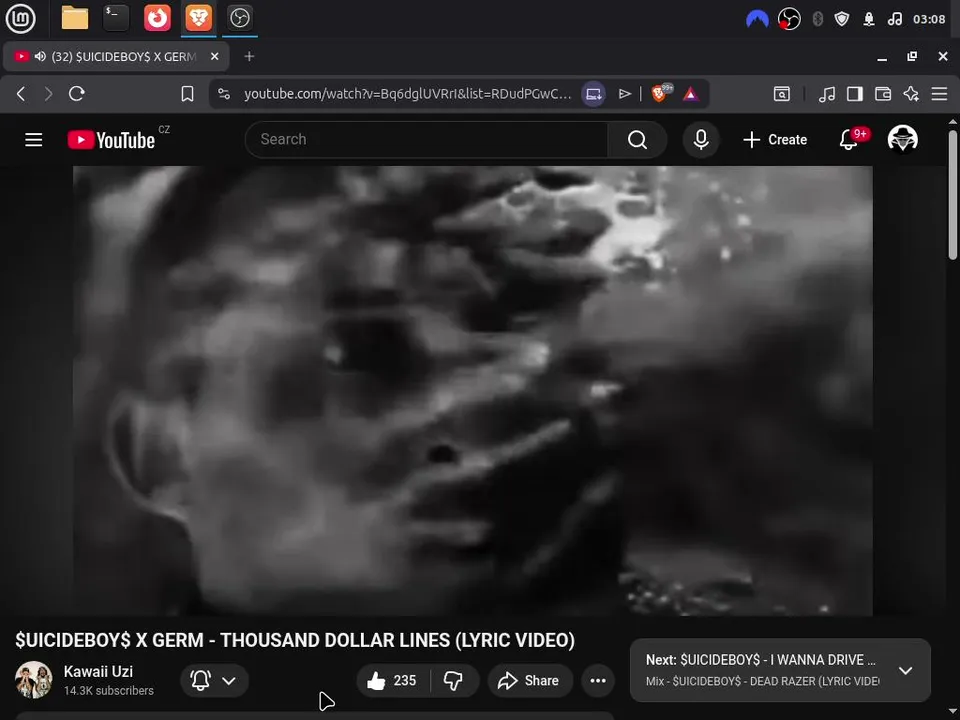Click the send arrow icon in address bar

(x=624, y=94)
